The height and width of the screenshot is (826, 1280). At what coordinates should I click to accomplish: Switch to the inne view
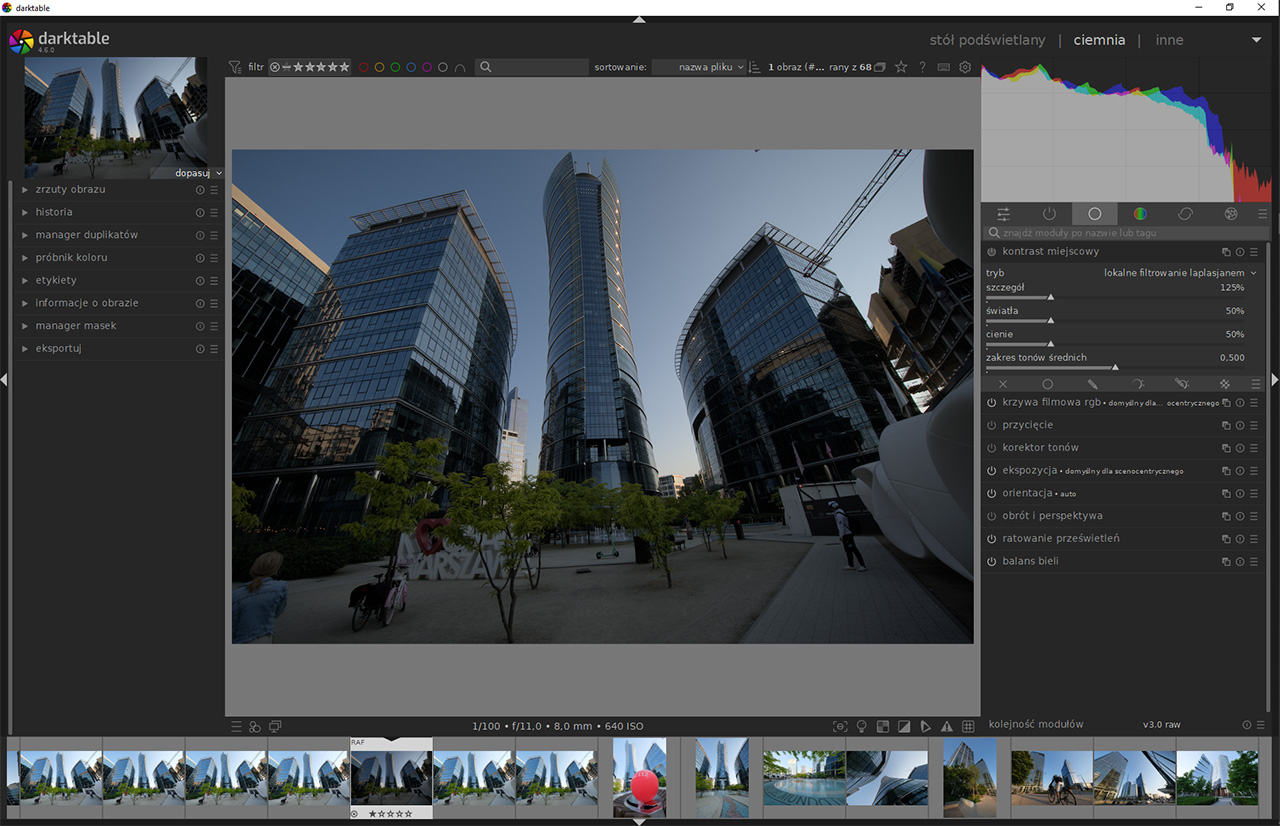1169,40
